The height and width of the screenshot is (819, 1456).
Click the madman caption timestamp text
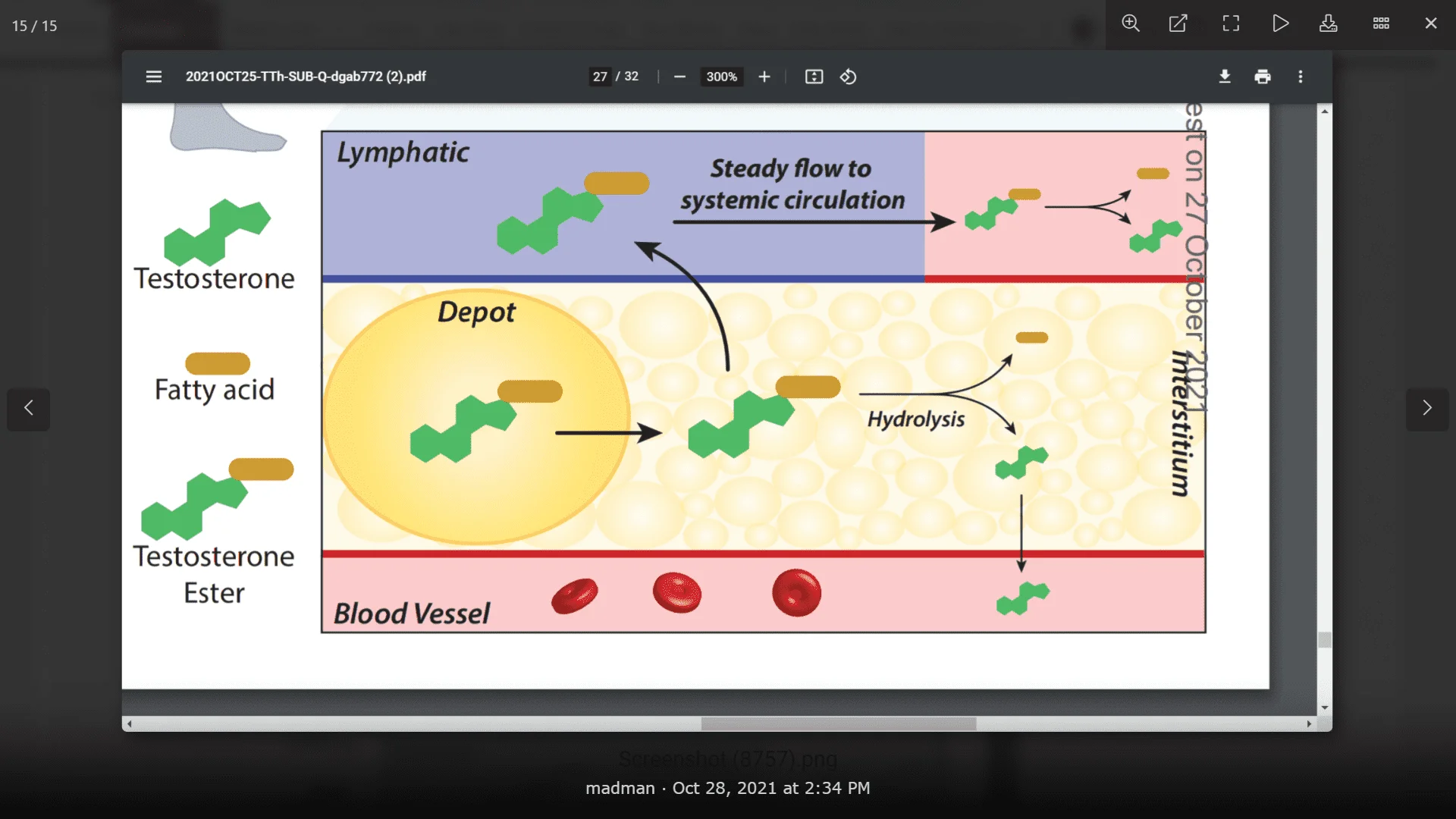click(x=728, y=789)
